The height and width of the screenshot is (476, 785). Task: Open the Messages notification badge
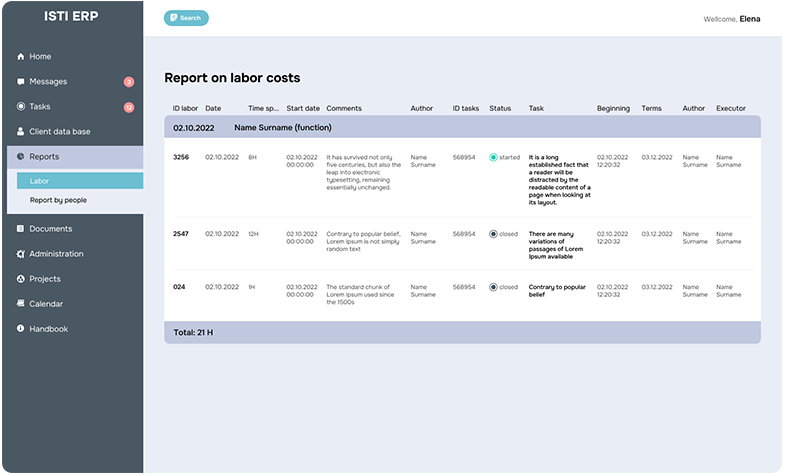tap(129, 82)
